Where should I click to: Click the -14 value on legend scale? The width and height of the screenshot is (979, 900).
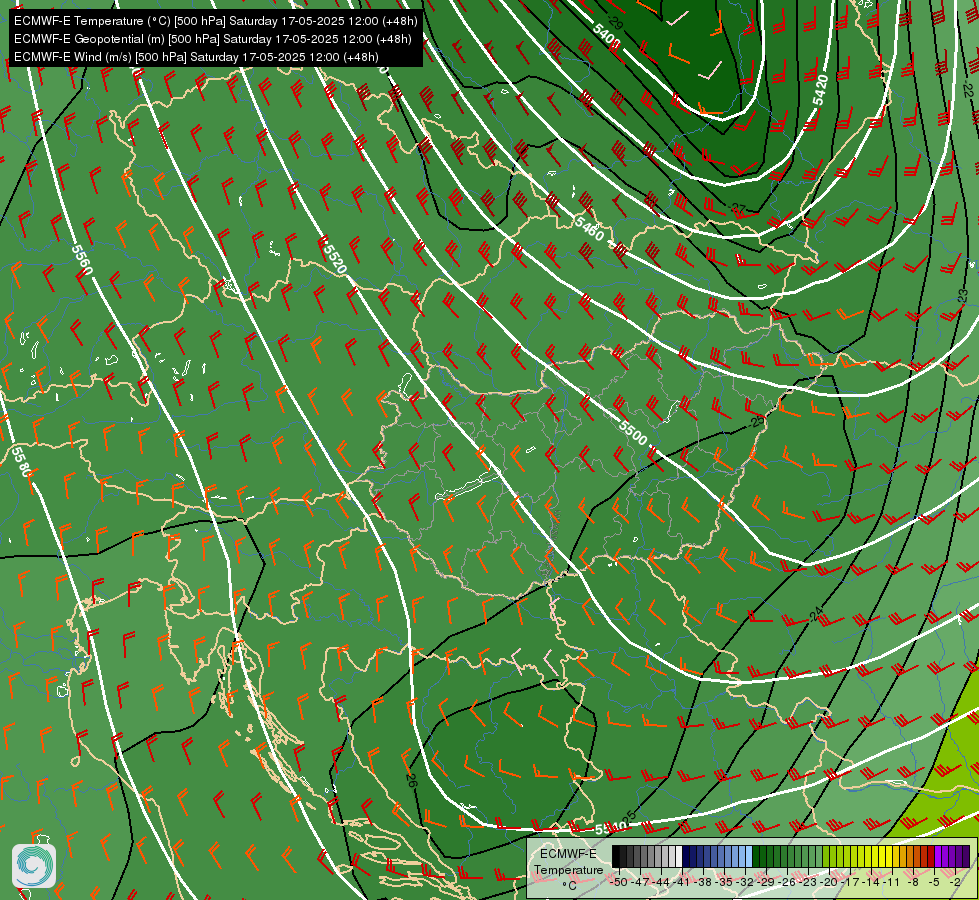871,882
